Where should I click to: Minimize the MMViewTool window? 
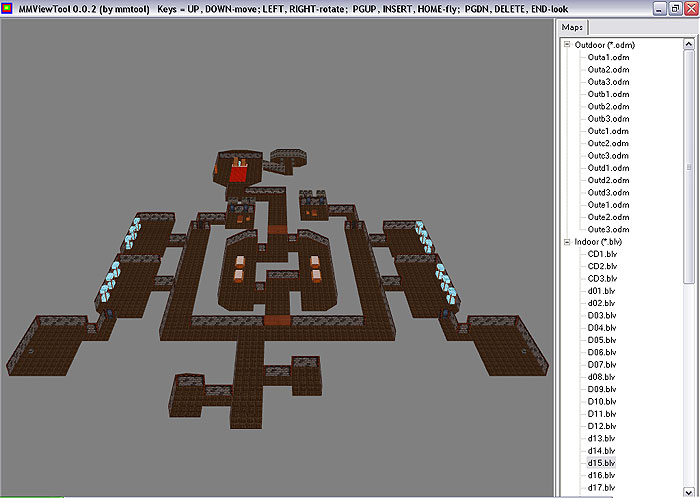click(662, 8)
